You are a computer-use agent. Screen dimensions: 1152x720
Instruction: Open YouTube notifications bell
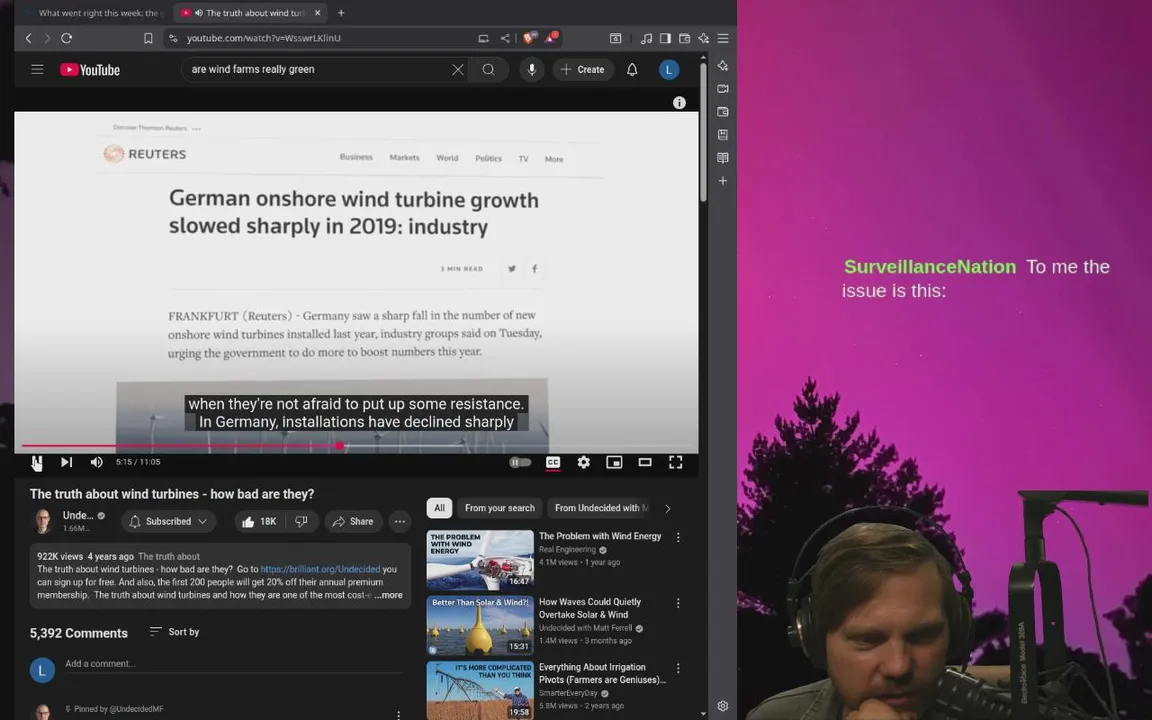(x=632, y=70)
